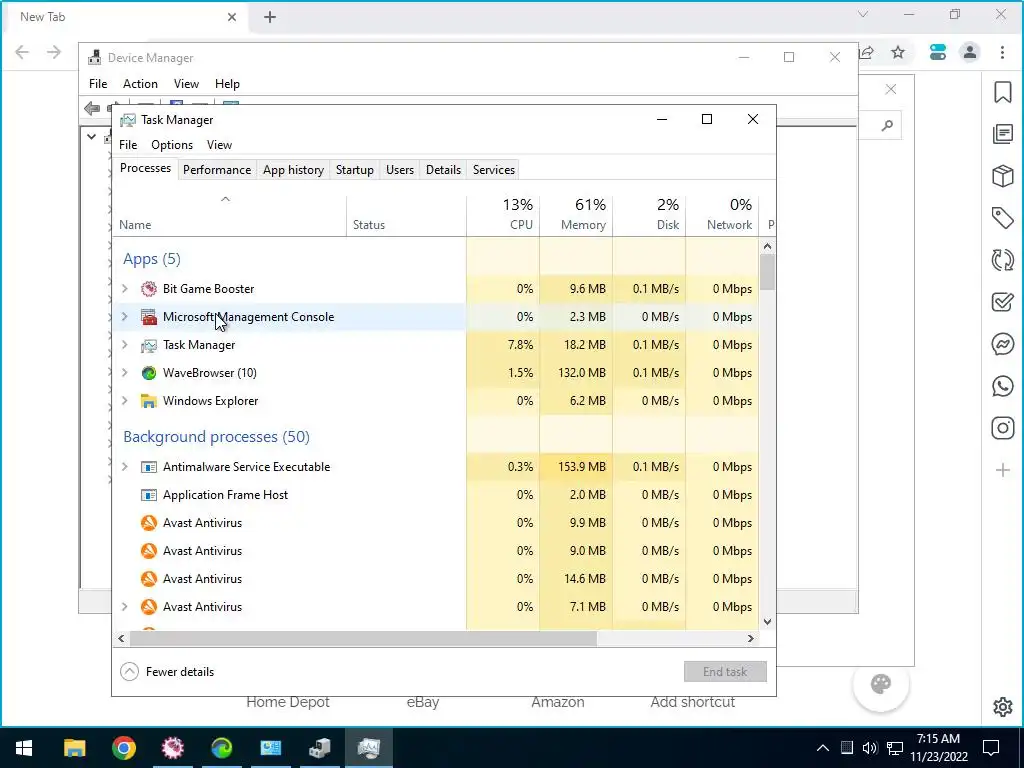Expand the Task Manager process row
This screenshot has width=1024, height=768.
(x=125, y=344)
